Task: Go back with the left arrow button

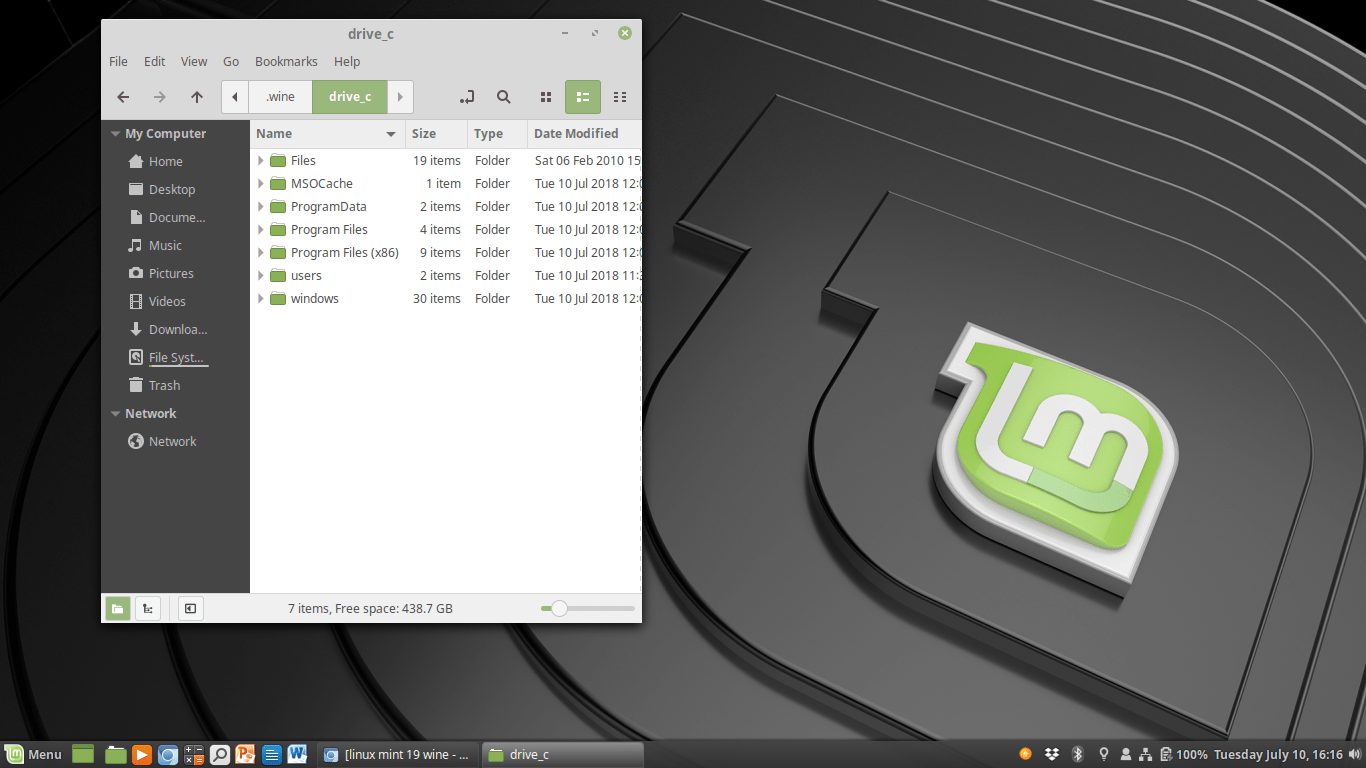Action: (x=123, y=97)
